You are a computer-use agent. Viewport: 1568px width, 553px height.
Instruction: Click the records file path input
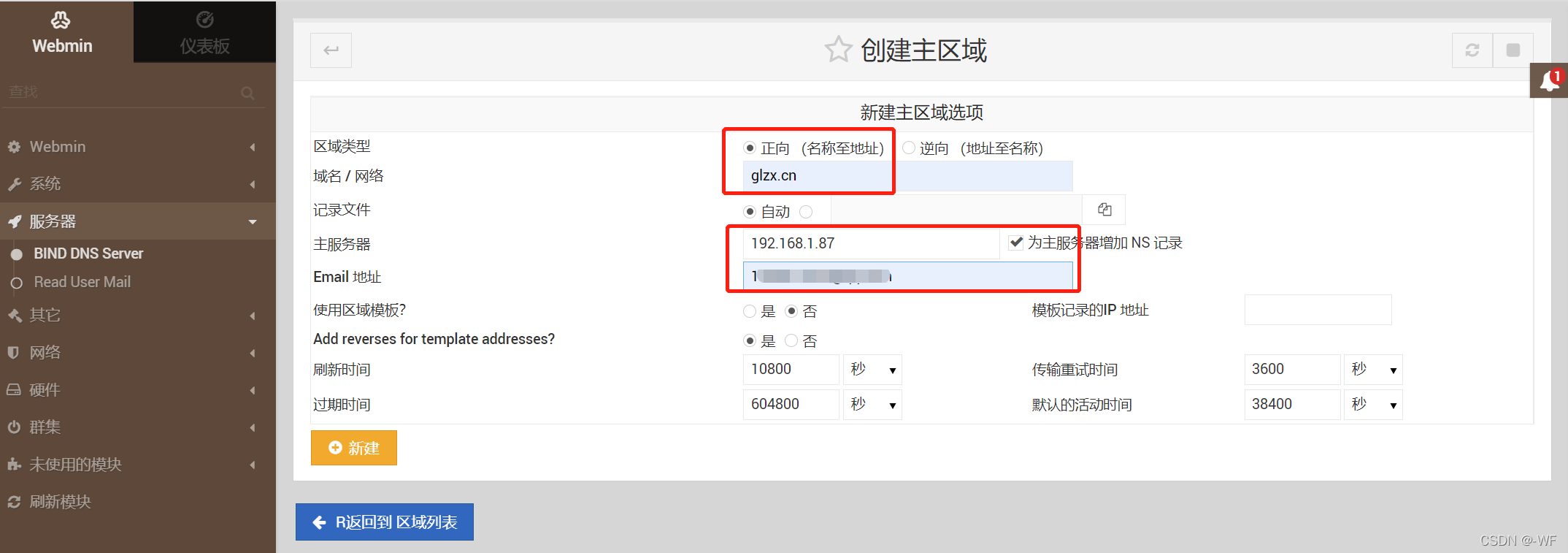[x=956, y=210]
